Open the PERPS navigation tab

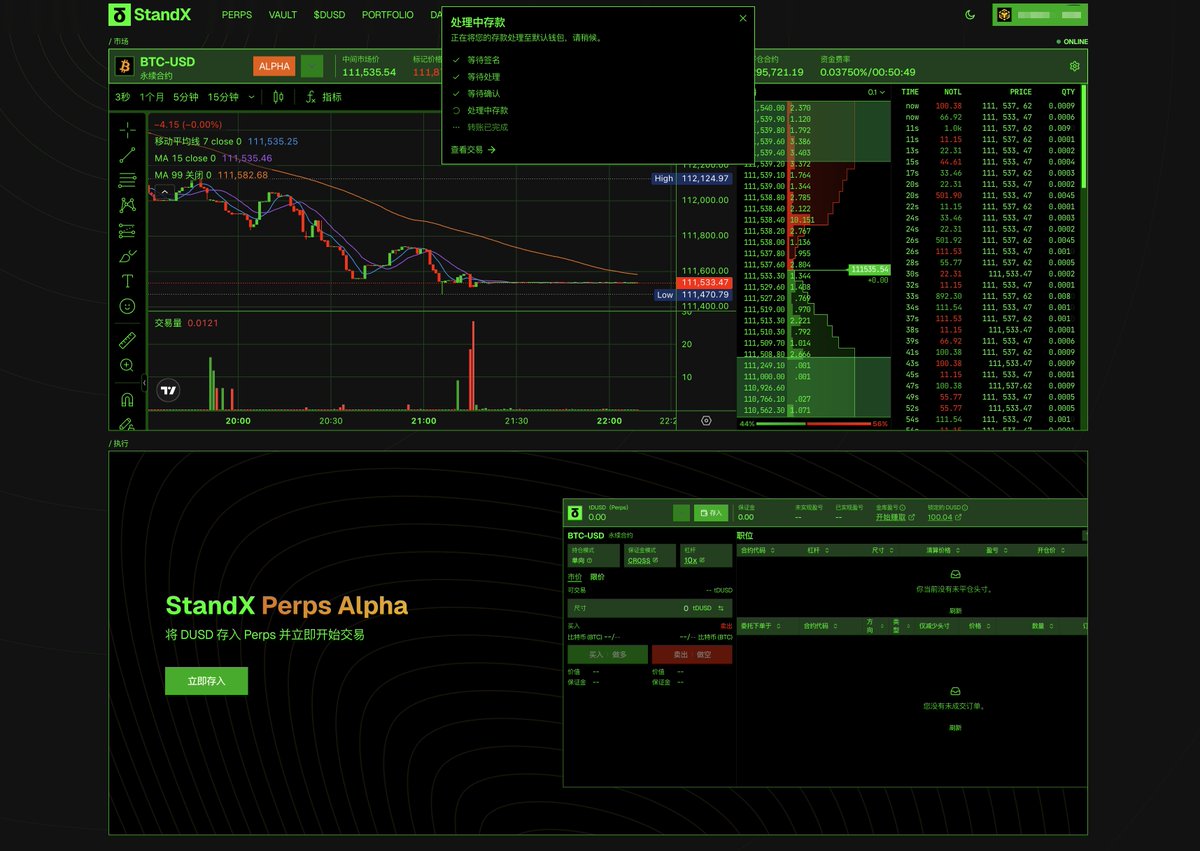(x=237, y=15)
